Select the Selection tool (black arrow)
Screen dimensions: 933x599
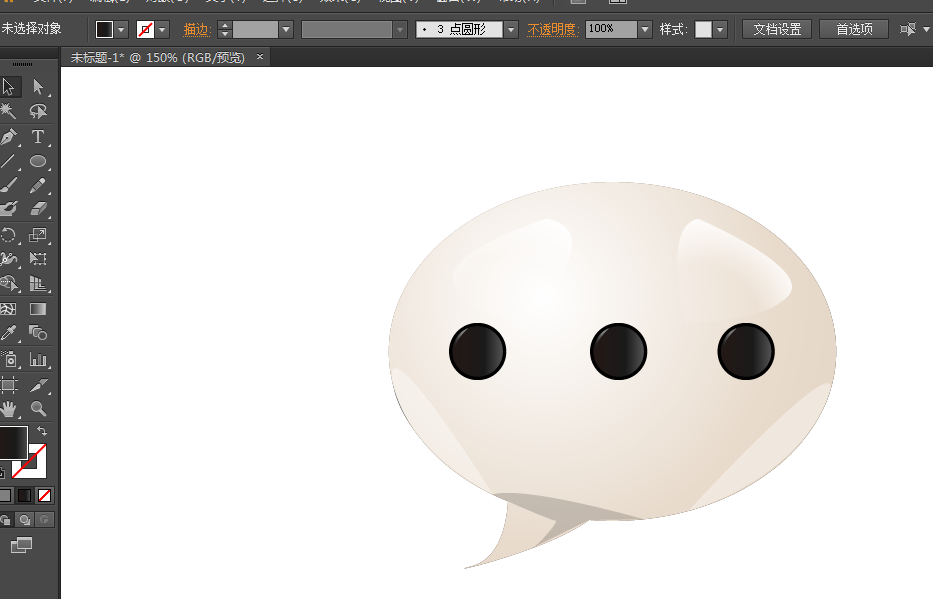click(9, 87)
